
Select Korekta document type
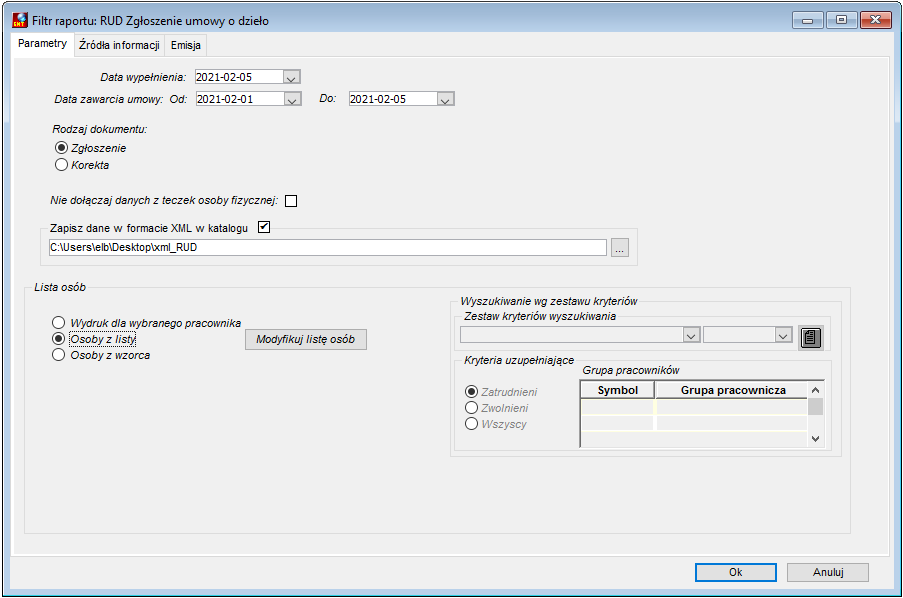tap(61, 165)
